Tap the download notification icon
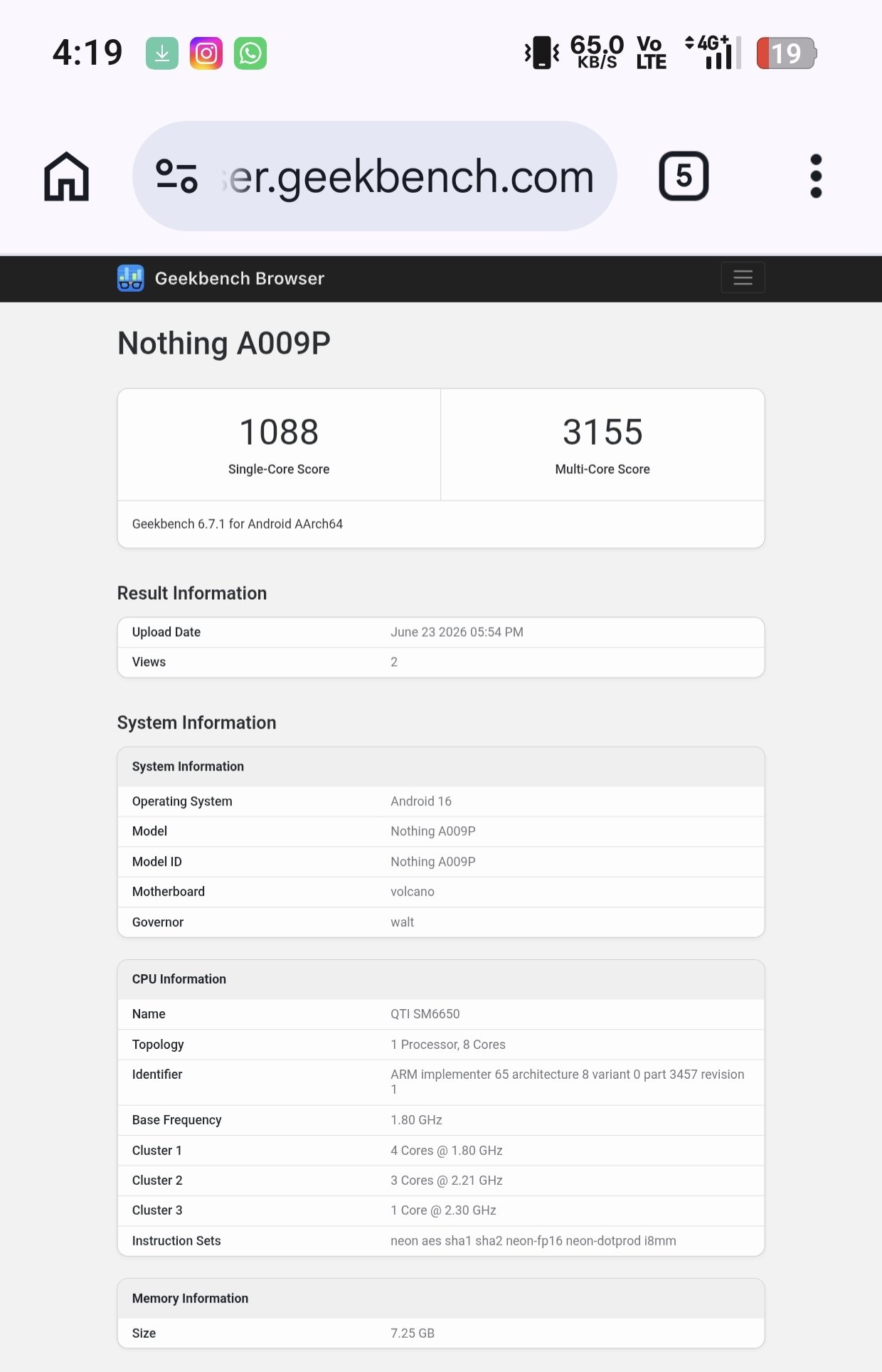The height and width of the screenshot is (1372, 882). click(162, 53)
